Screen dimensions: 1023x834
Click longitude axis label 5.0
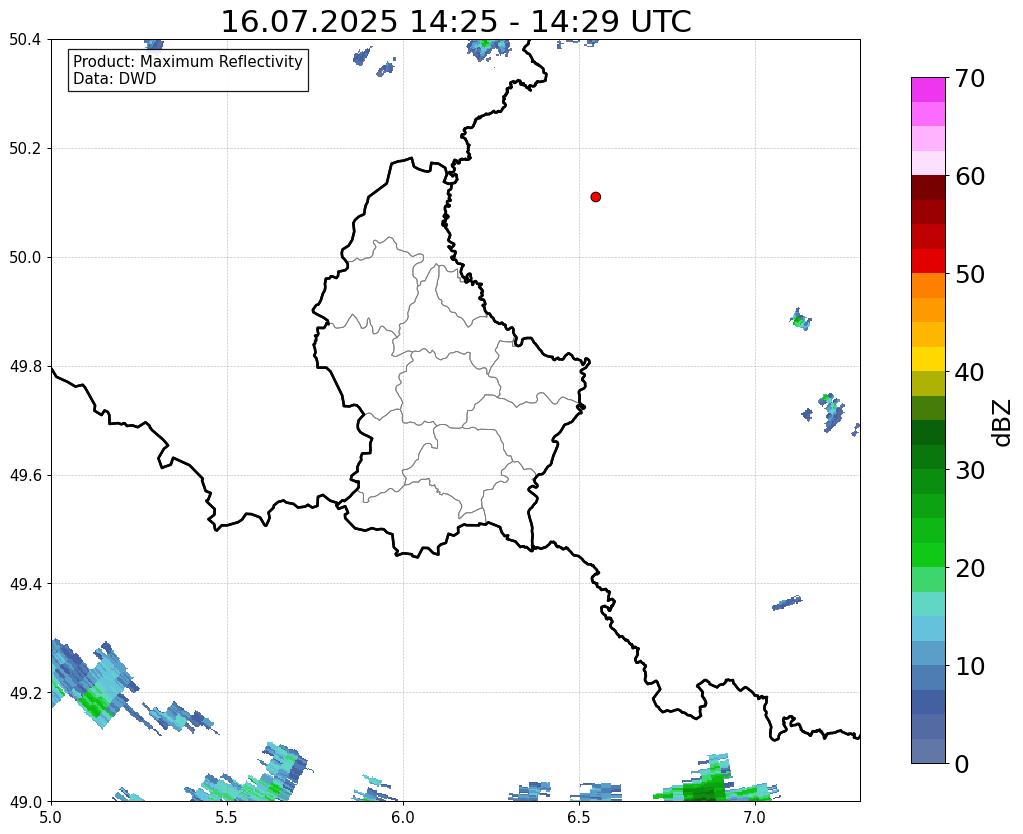(x=51, y=817)
